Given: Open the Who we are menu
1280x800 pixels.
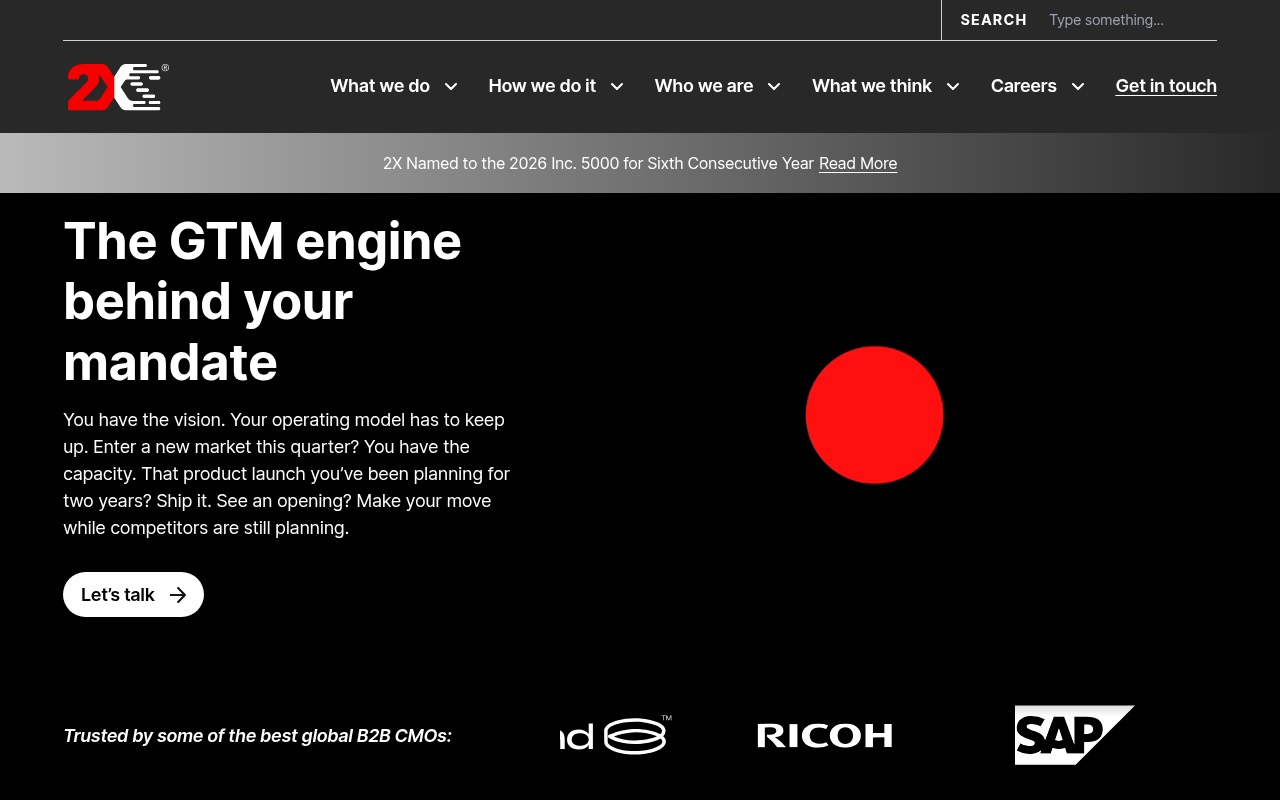Looking at the screenshot, I should tap(704, 86).
